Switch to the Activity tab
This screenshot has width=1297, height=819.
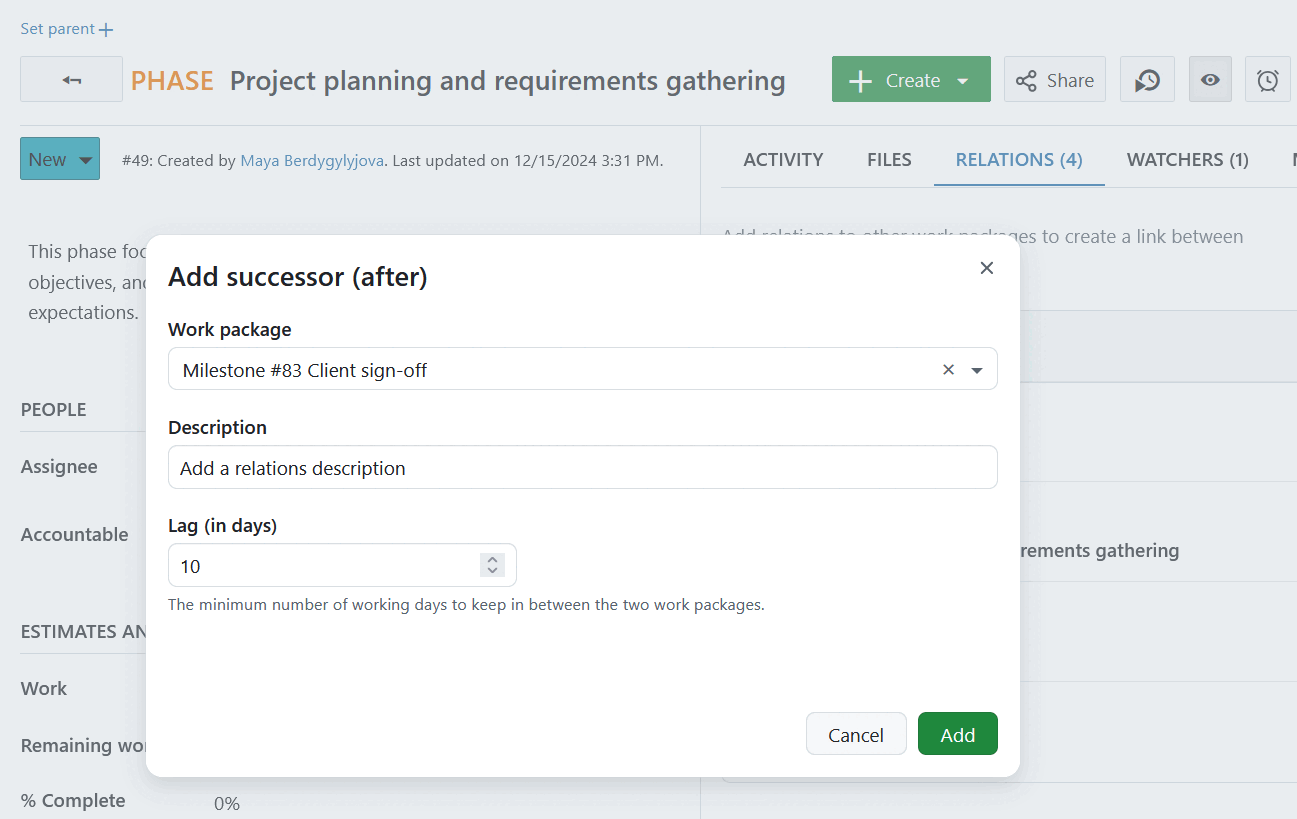(x=783, y=159)
